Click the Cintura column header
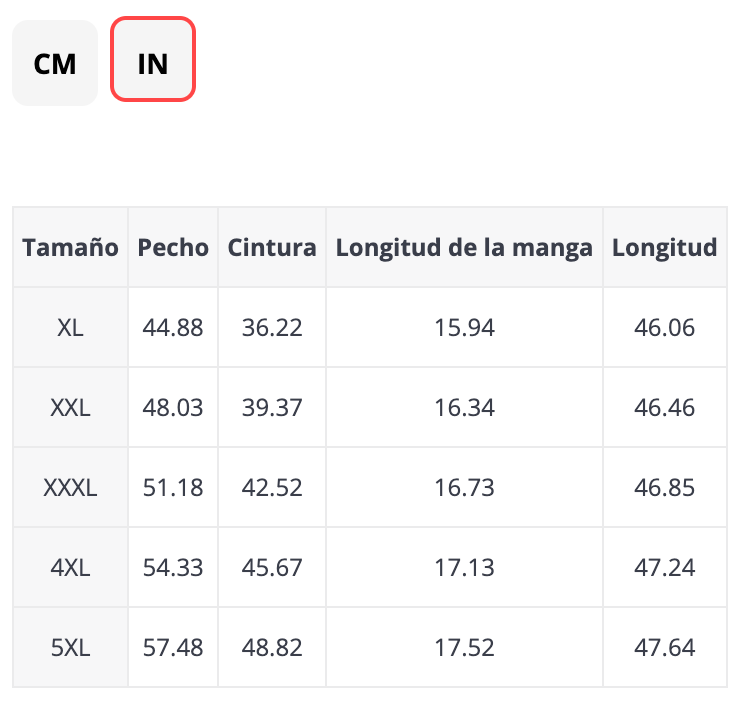 [272, 247]
